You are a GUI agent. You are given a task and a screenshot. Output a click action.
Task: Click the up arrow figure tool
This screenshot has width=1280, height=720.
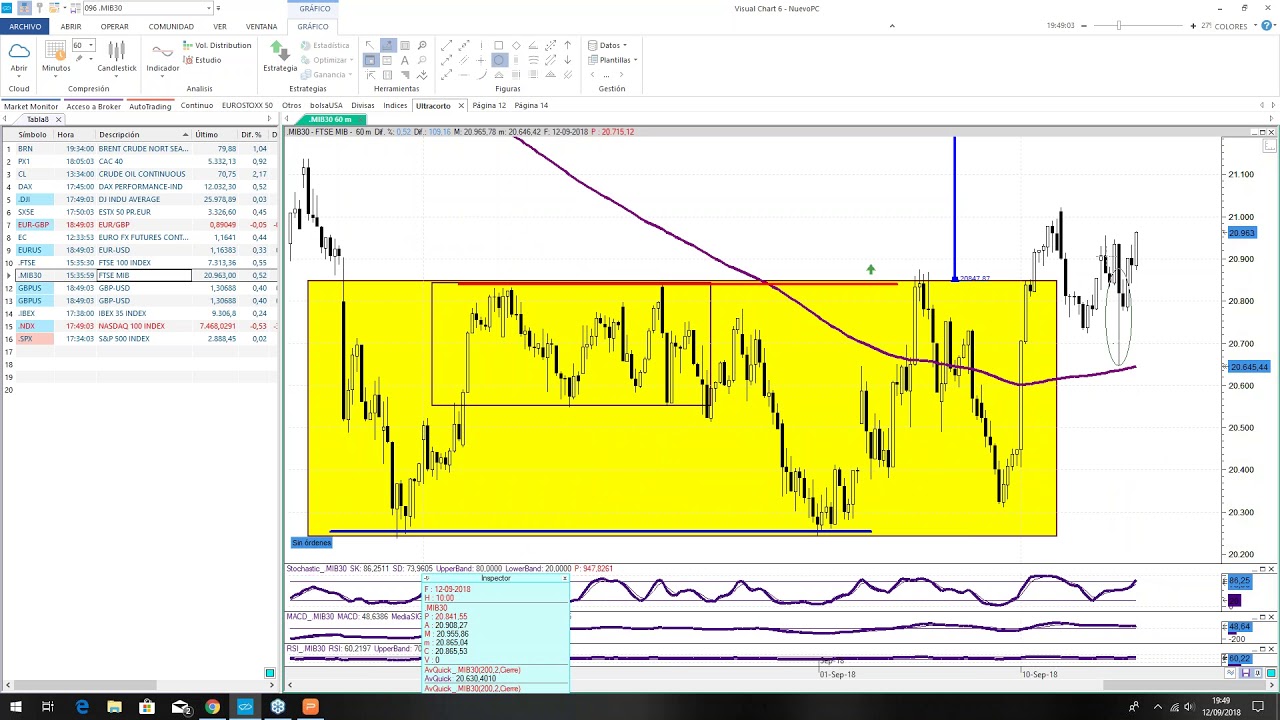coord(568,45)
